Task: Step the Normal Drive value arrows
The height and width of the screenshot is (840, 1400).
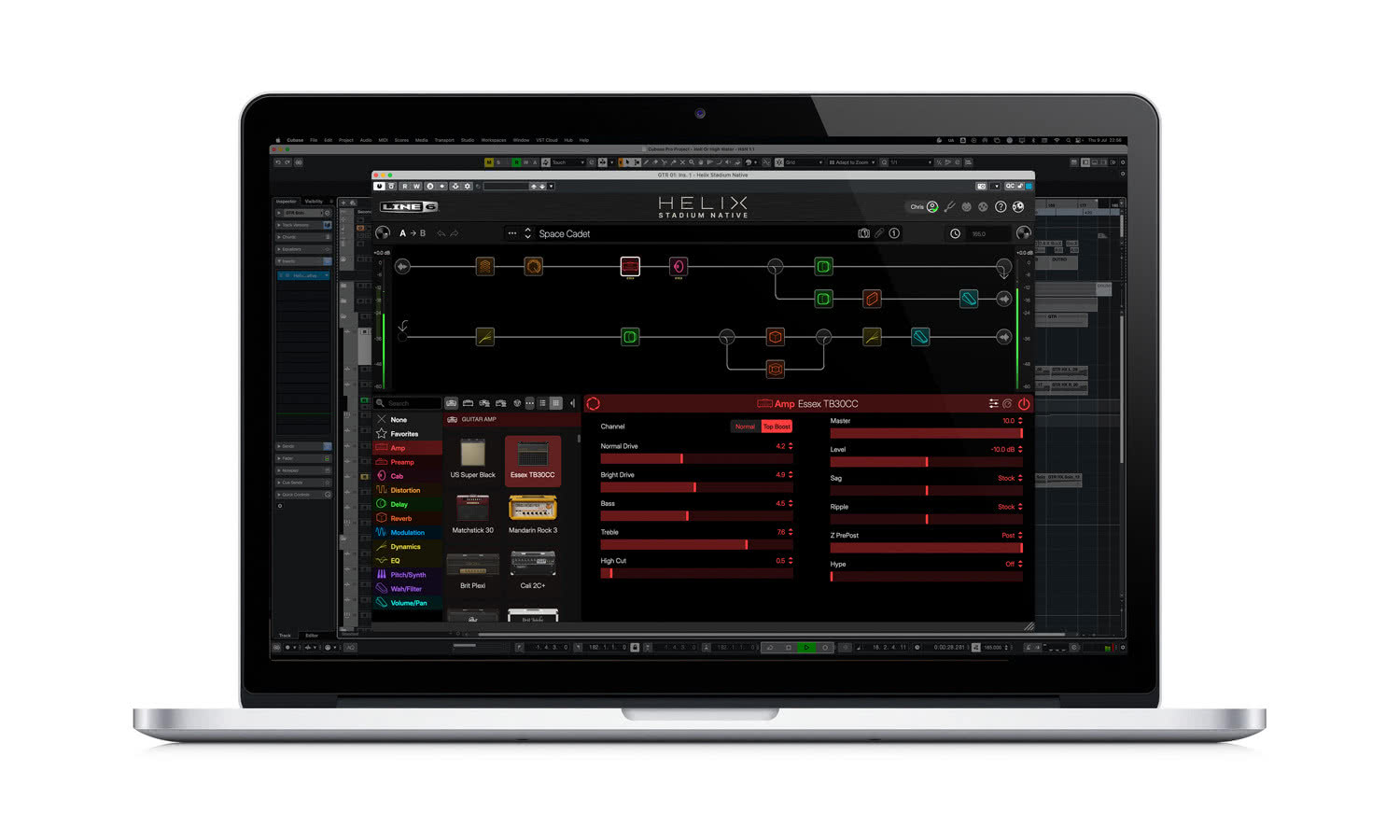Action: [x=791, y=446]
